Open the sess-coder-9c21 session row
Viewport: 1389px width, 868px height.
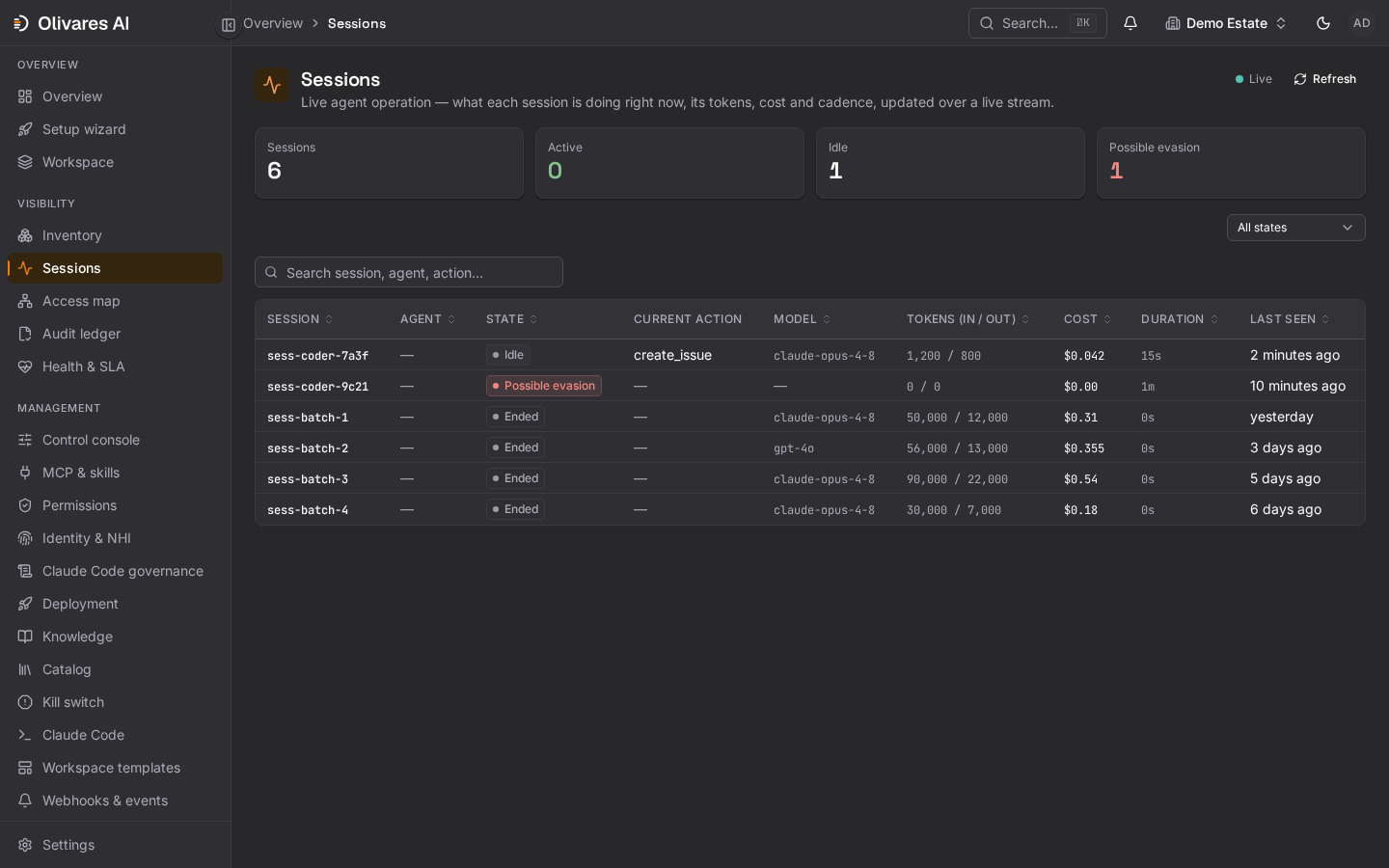pos(810,386)
